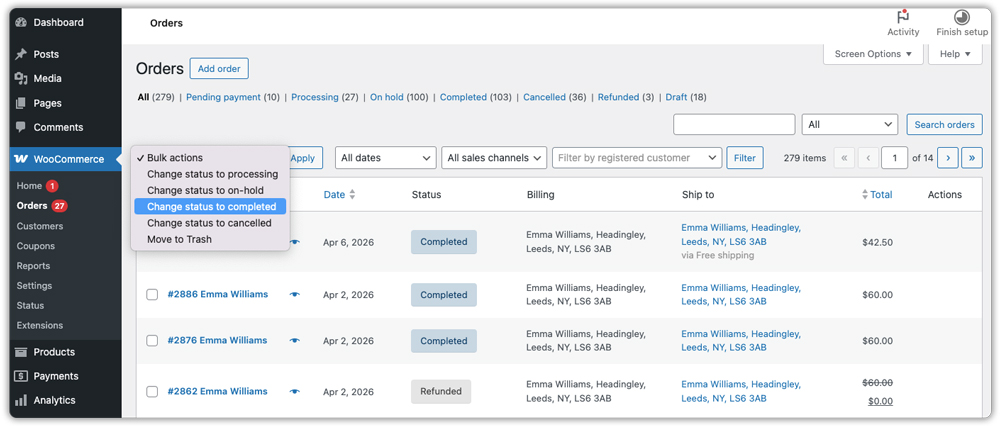
Task: Go to next page of orders
Action: (x=948, y=158)
